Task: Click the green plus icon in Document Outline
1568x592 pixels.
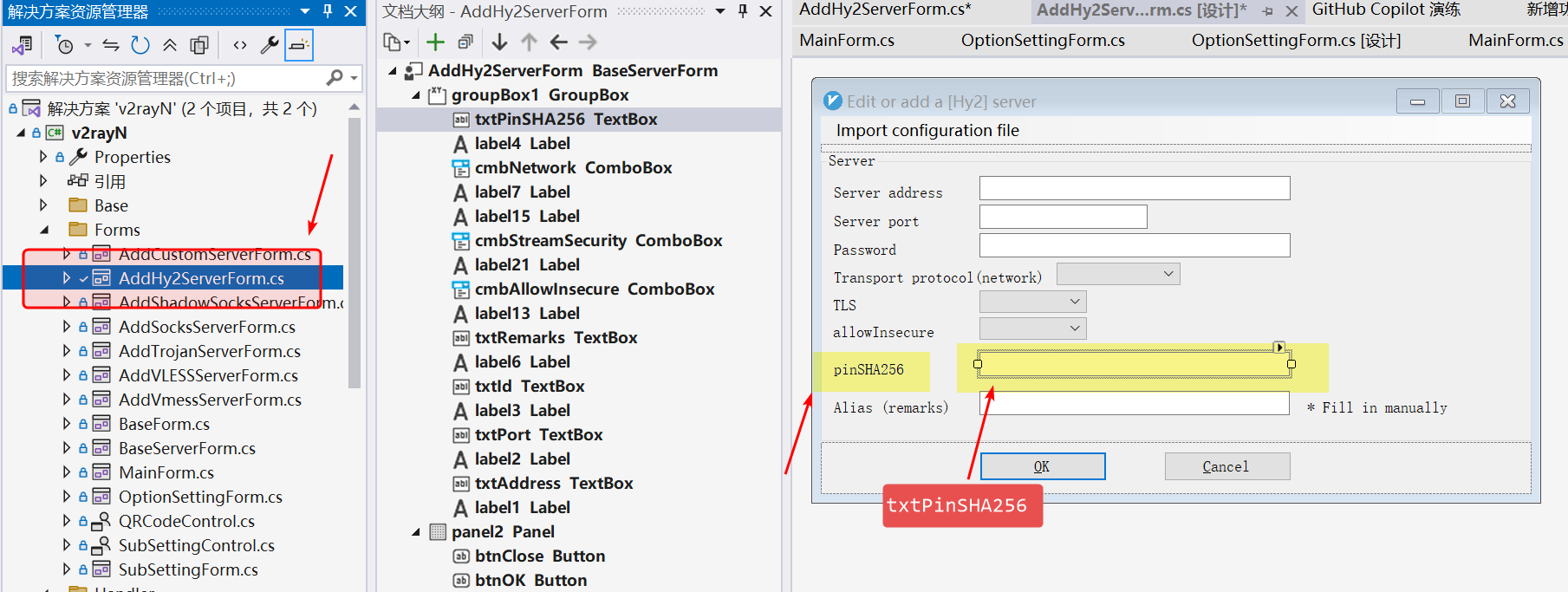Action: point(435,42)
